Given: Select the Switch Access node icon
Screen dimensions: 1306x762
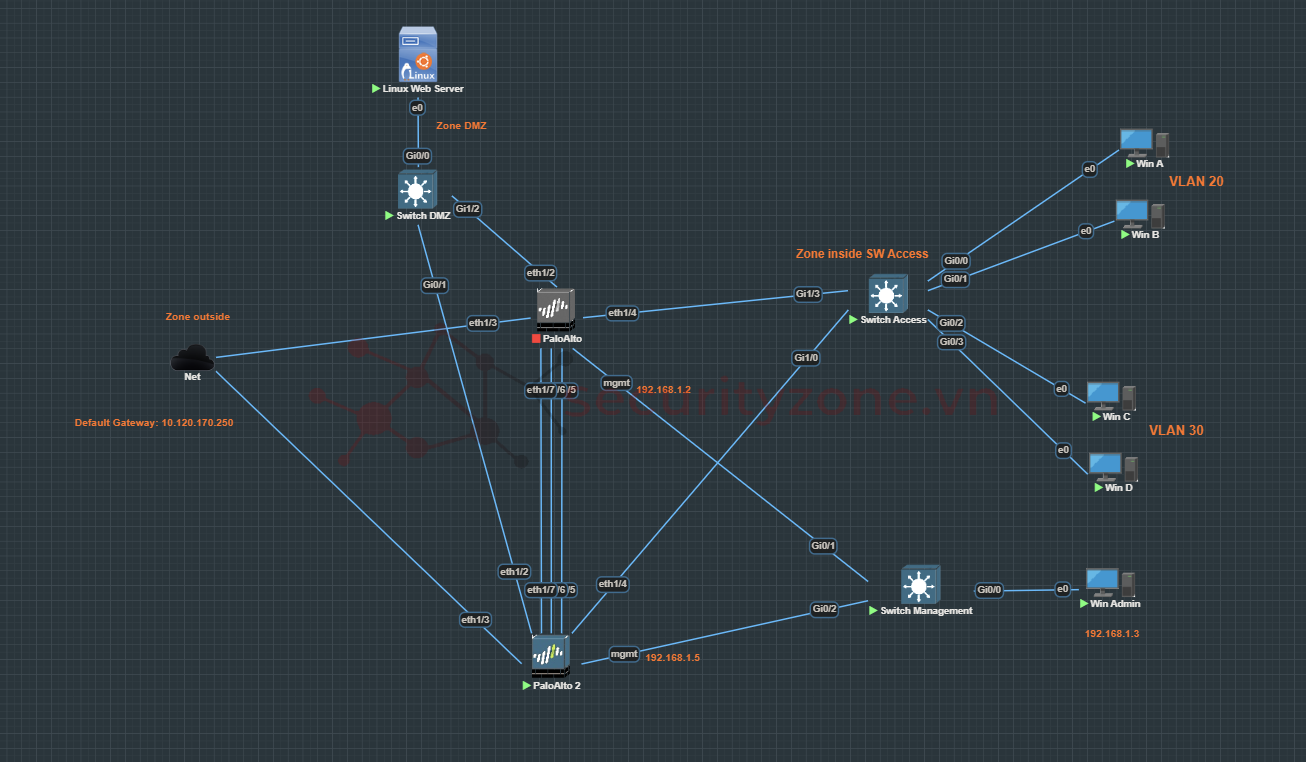Looking at the screenshot, I should pos(884,294).
